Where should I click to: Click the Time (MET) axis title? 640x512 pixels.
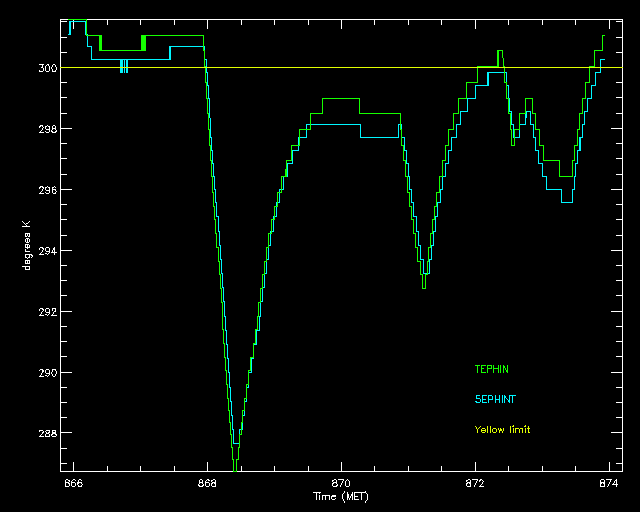341,496
